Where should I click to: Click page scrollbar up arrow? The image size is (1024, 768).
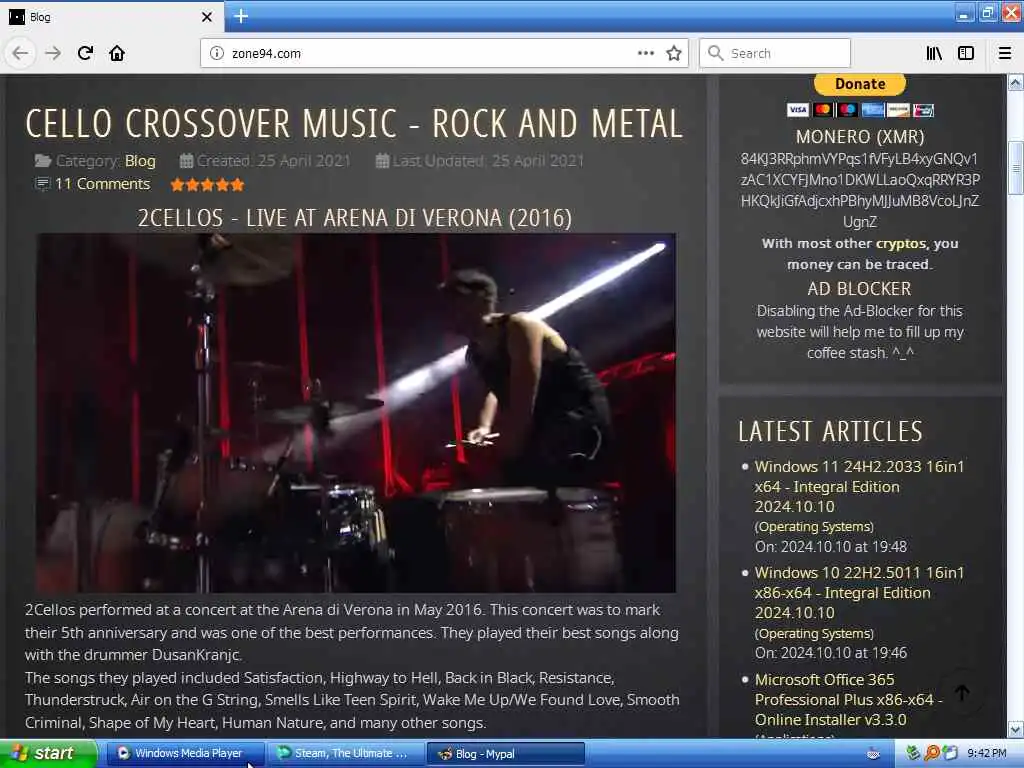pos(1016,83)
